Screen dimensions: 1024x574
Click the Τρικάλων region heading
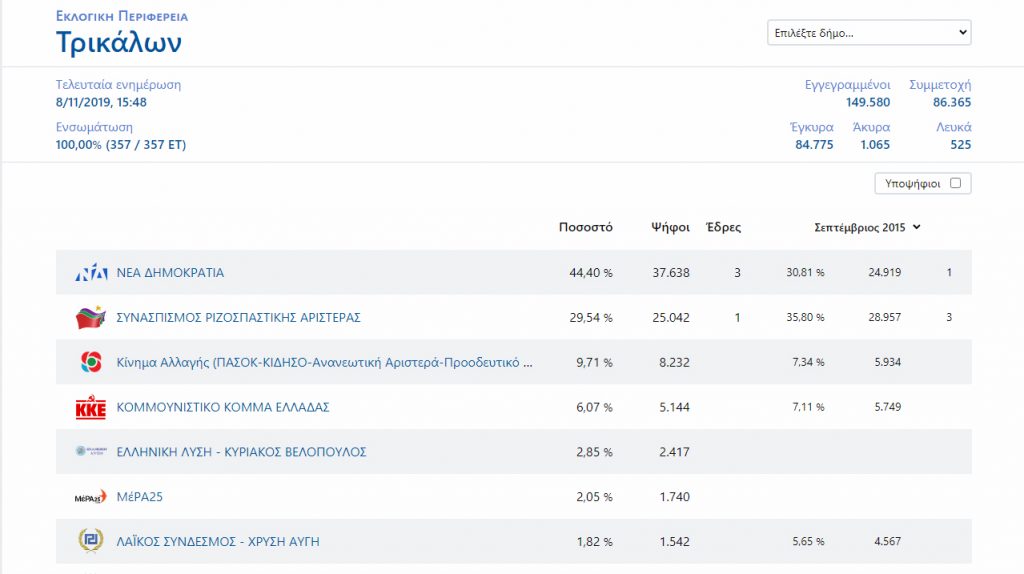(x=119, y=43)
